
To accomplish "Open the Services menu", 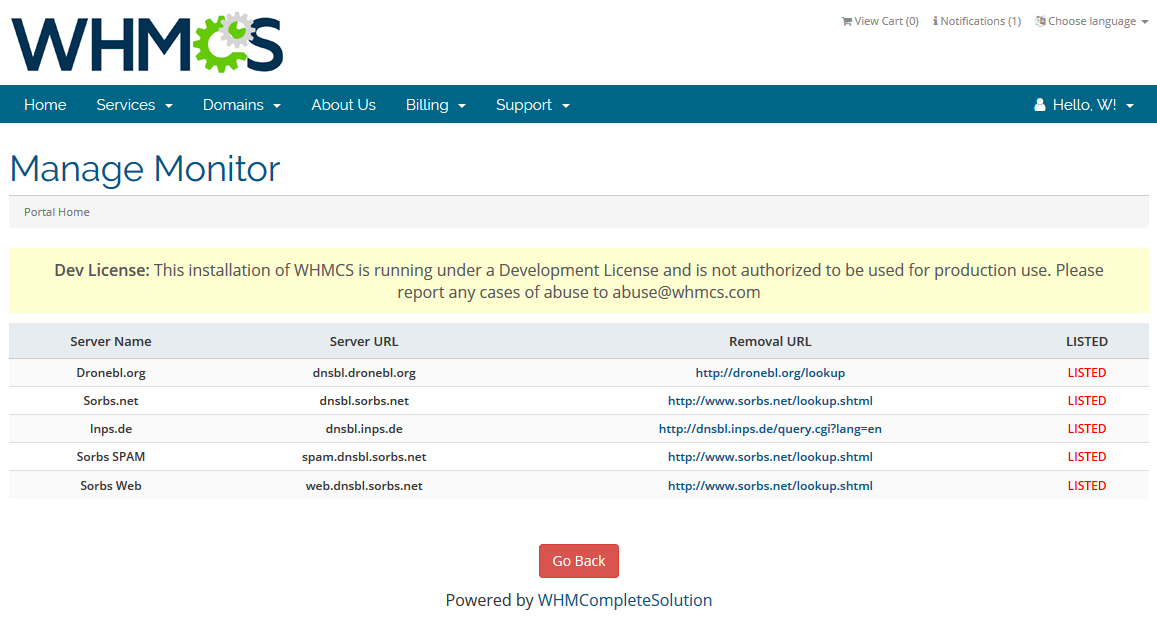I will (134, 105).
